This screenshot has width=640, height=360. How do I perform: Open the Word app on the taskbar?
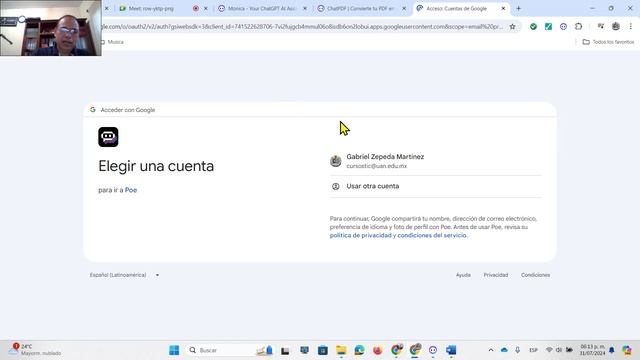[451, 350]
